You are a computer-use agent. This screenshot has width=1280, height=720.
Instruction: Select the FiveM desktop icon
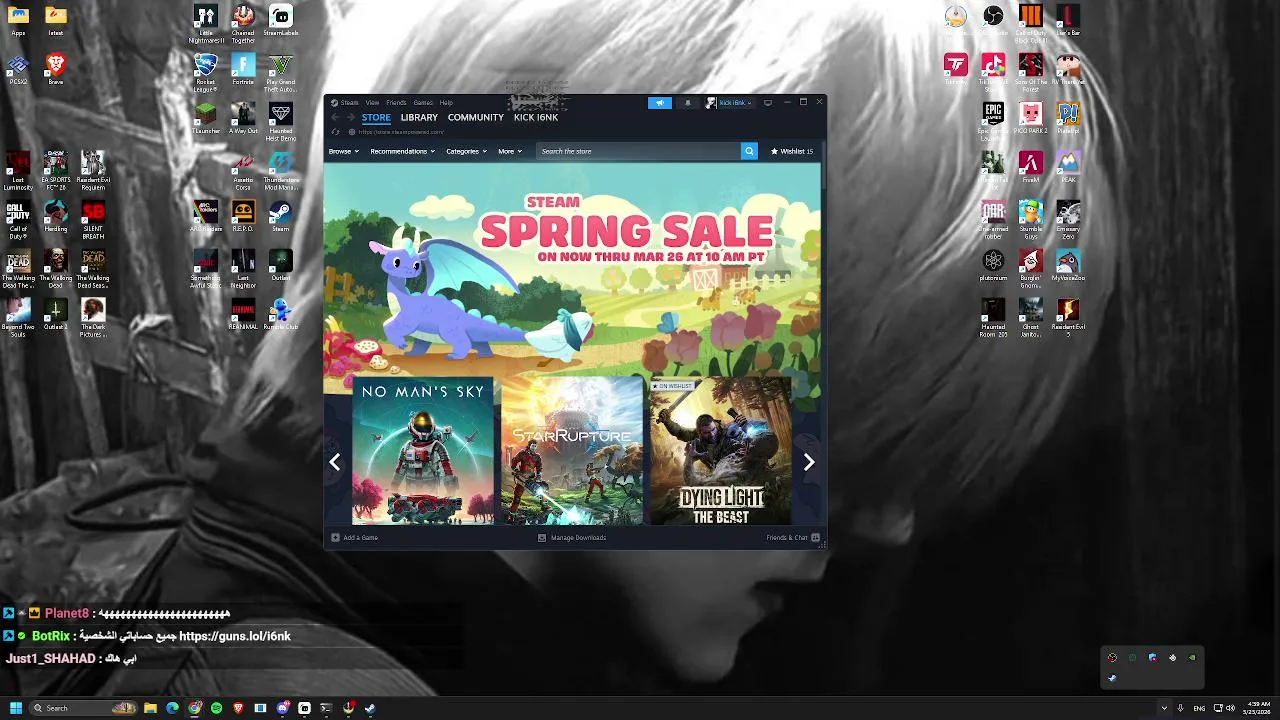1031,167
